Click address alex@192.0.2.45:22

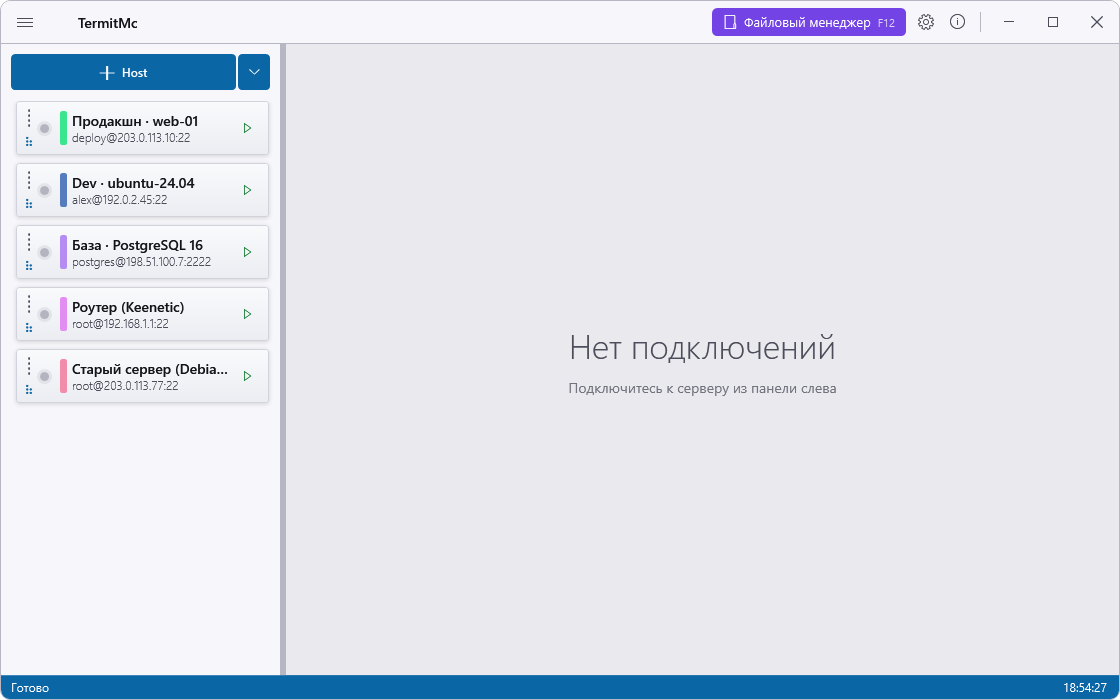[x=120, y=201]
